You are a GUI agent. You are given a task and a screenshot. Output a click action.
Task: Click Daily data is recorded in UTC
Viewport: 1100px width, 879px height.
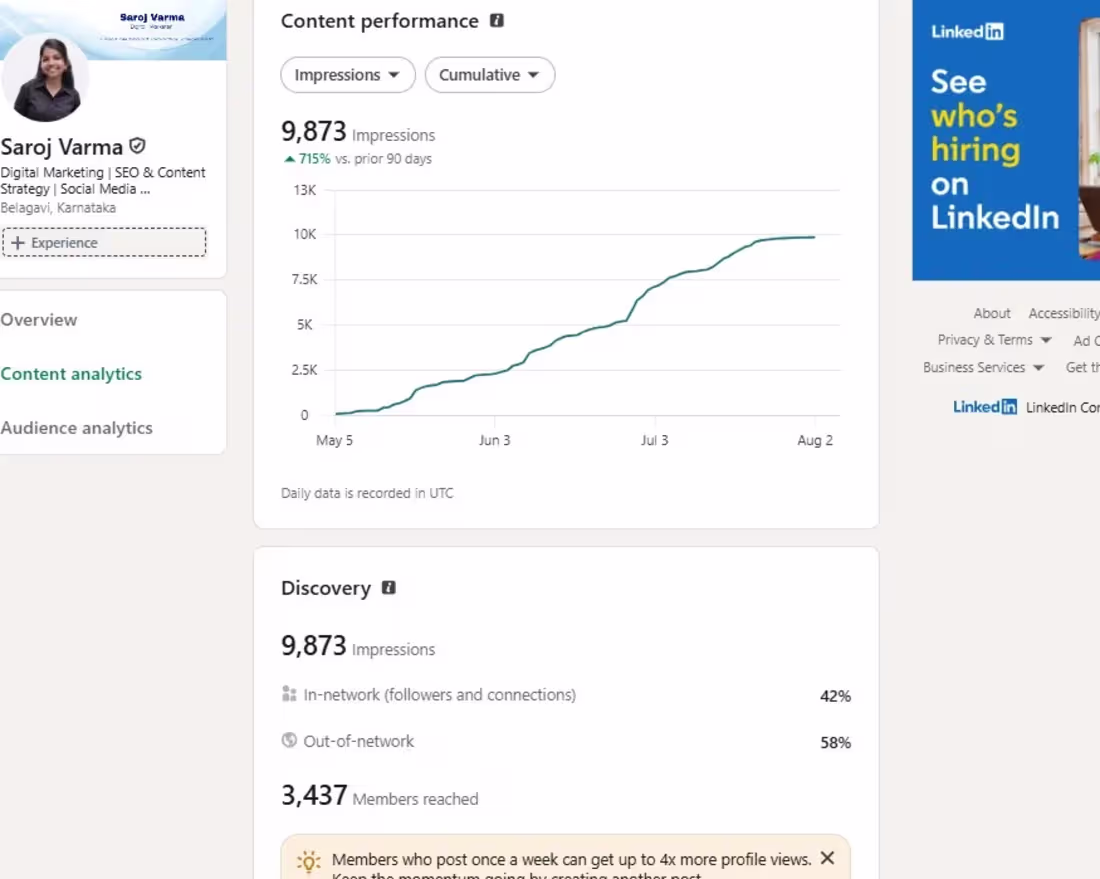coord(367,493)
